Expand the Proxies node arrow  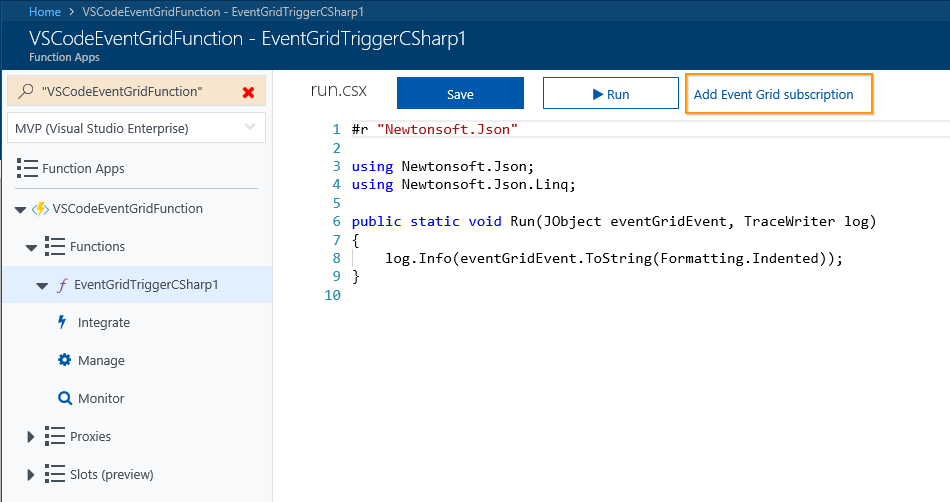31,437
